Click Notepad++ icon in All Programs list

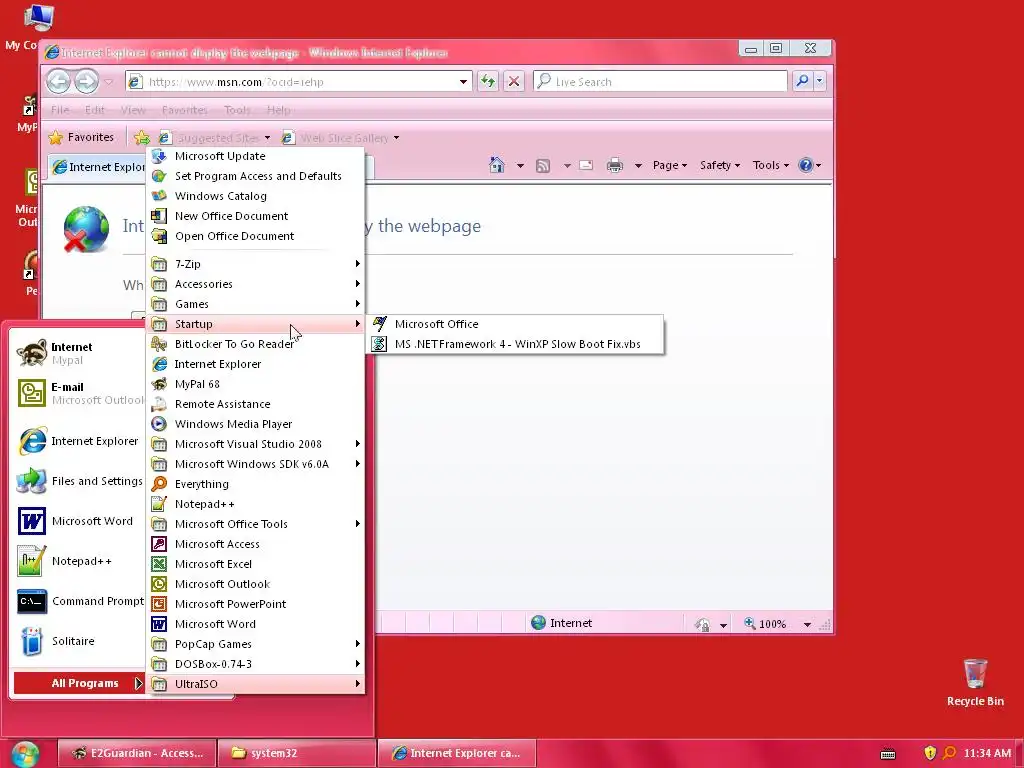(159, 504)
